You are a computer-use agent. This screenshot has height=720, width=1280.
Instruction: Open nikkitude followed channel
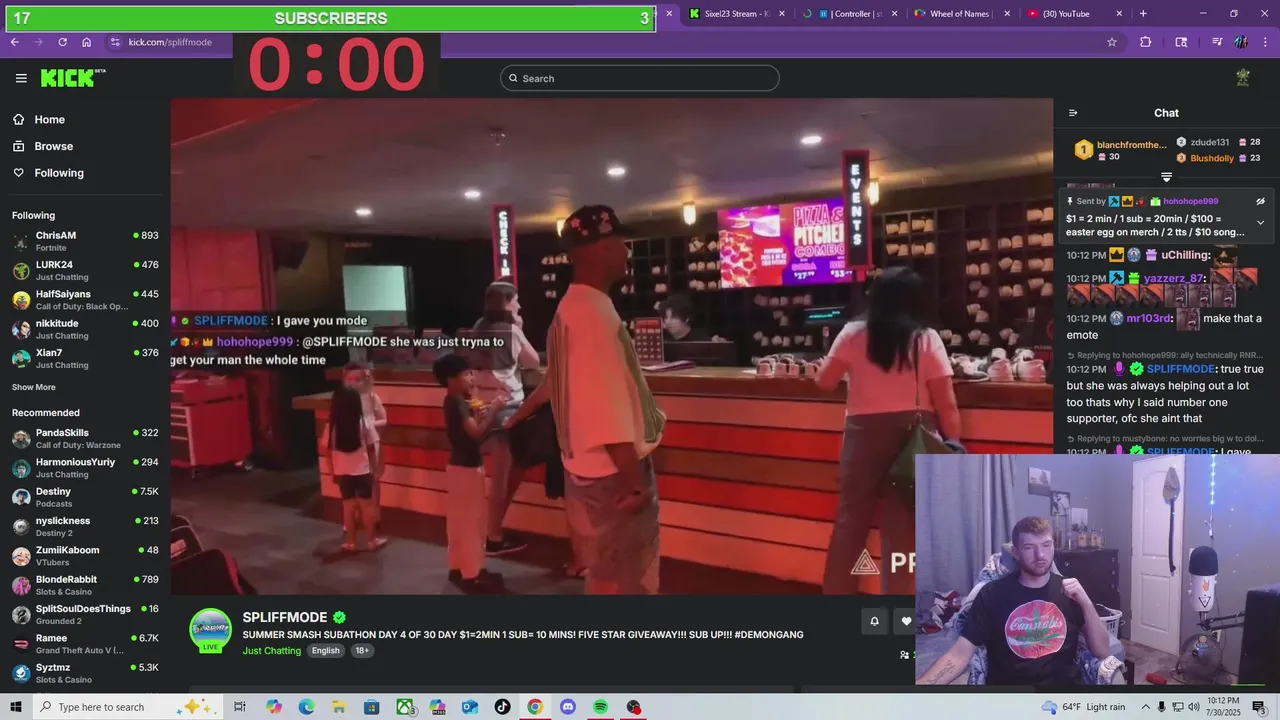click(x=85, y=329)
